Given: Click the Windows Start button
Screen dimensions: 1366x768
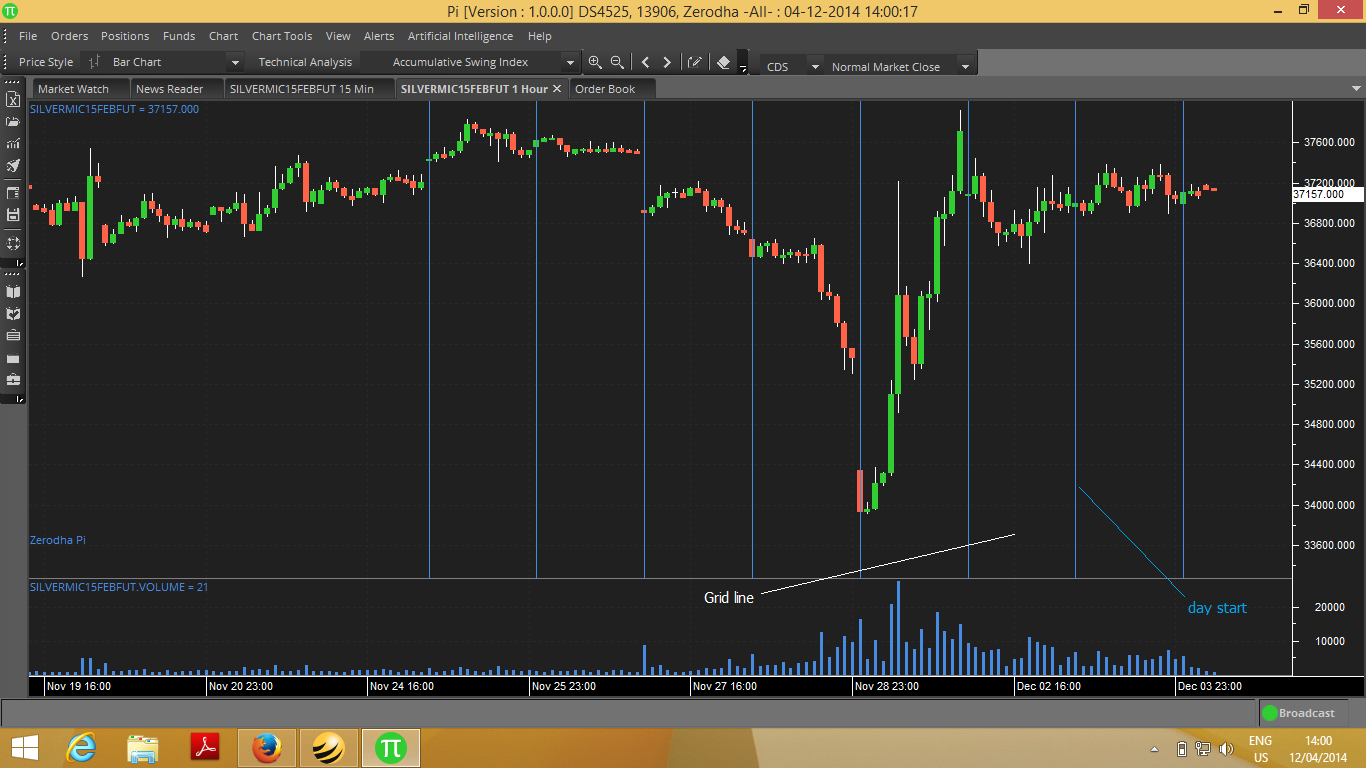Looking at the screenshot, I should pos(24,747).
